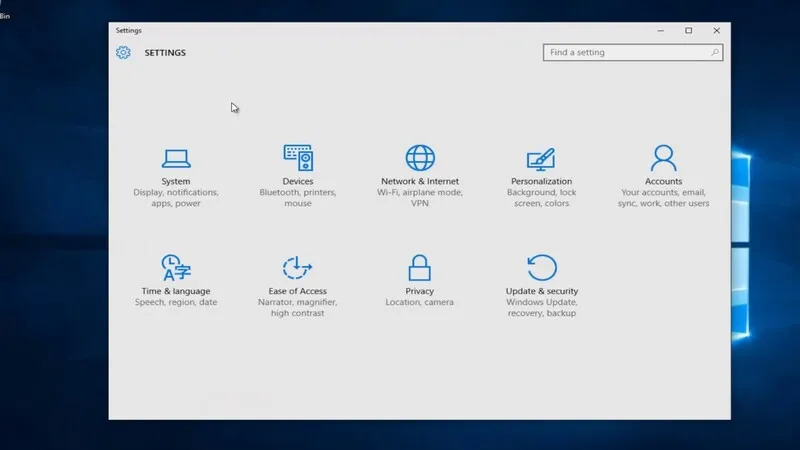Open the Update & security refresh icon

coord(542,267)
